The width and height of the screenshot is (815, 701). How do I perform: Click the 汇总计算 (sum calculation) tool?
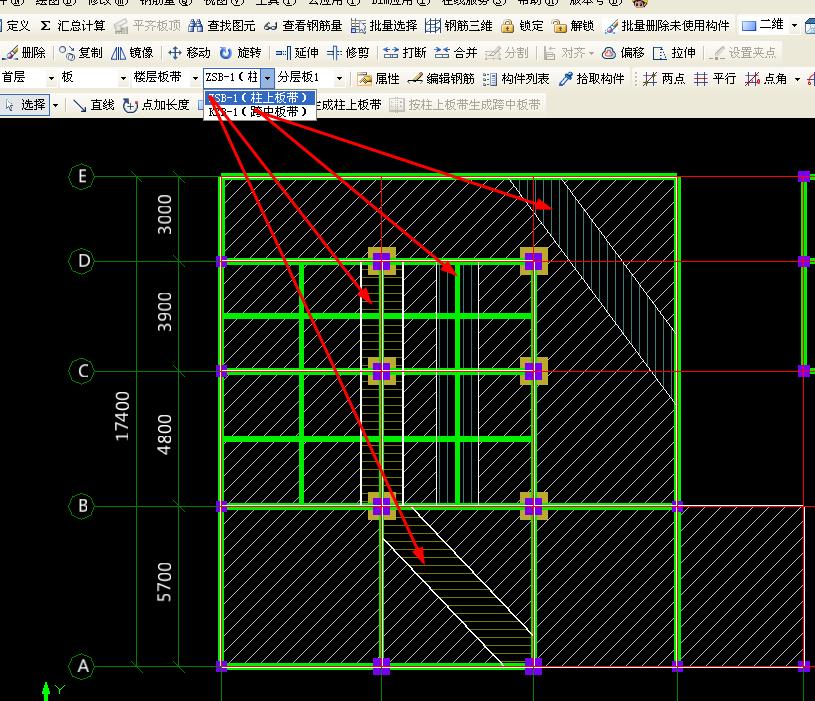[x=73, y=25]
